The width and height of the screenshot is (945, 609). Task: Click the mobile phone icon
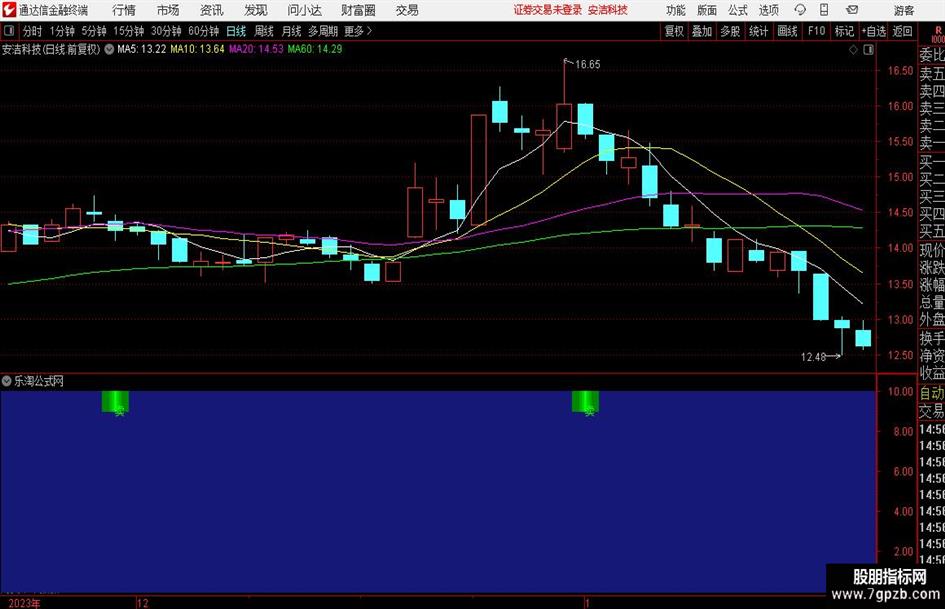(824, 10)
